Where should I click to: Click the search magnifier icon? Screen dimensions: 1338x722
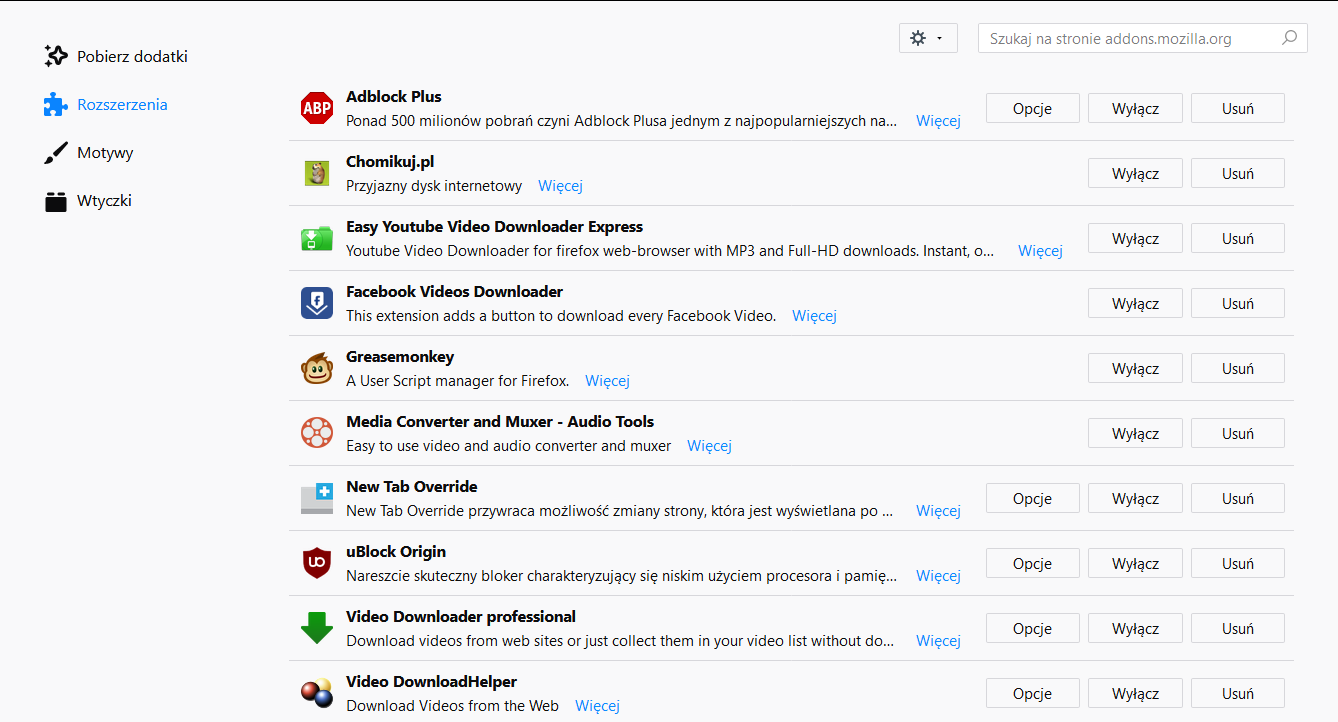[1290, 39]
